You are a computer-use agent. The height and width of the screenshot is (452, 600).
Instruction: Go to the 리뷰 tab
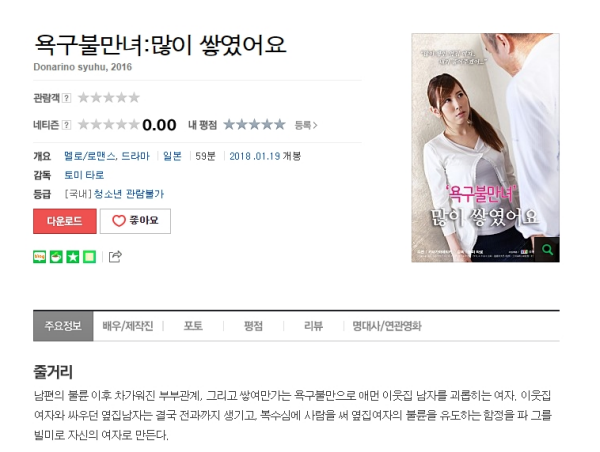(x=313, y=326)
